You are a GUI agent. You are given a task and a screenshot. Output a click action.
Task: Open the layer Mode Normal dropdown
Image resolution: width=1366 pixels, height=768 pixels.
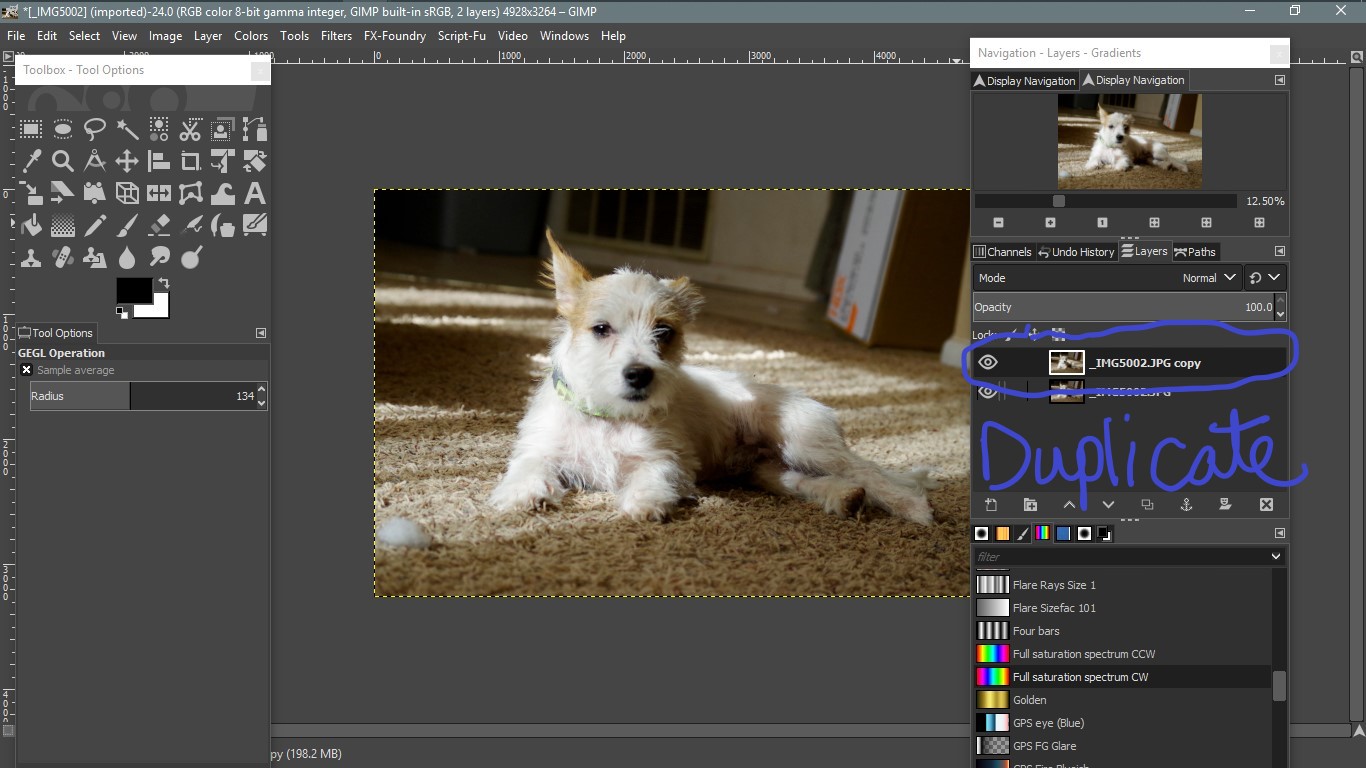1108,278
